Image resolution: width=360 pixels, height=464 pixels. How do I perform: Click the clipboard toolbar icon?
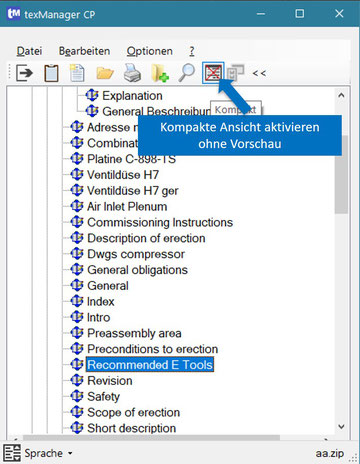click(51, 73)
